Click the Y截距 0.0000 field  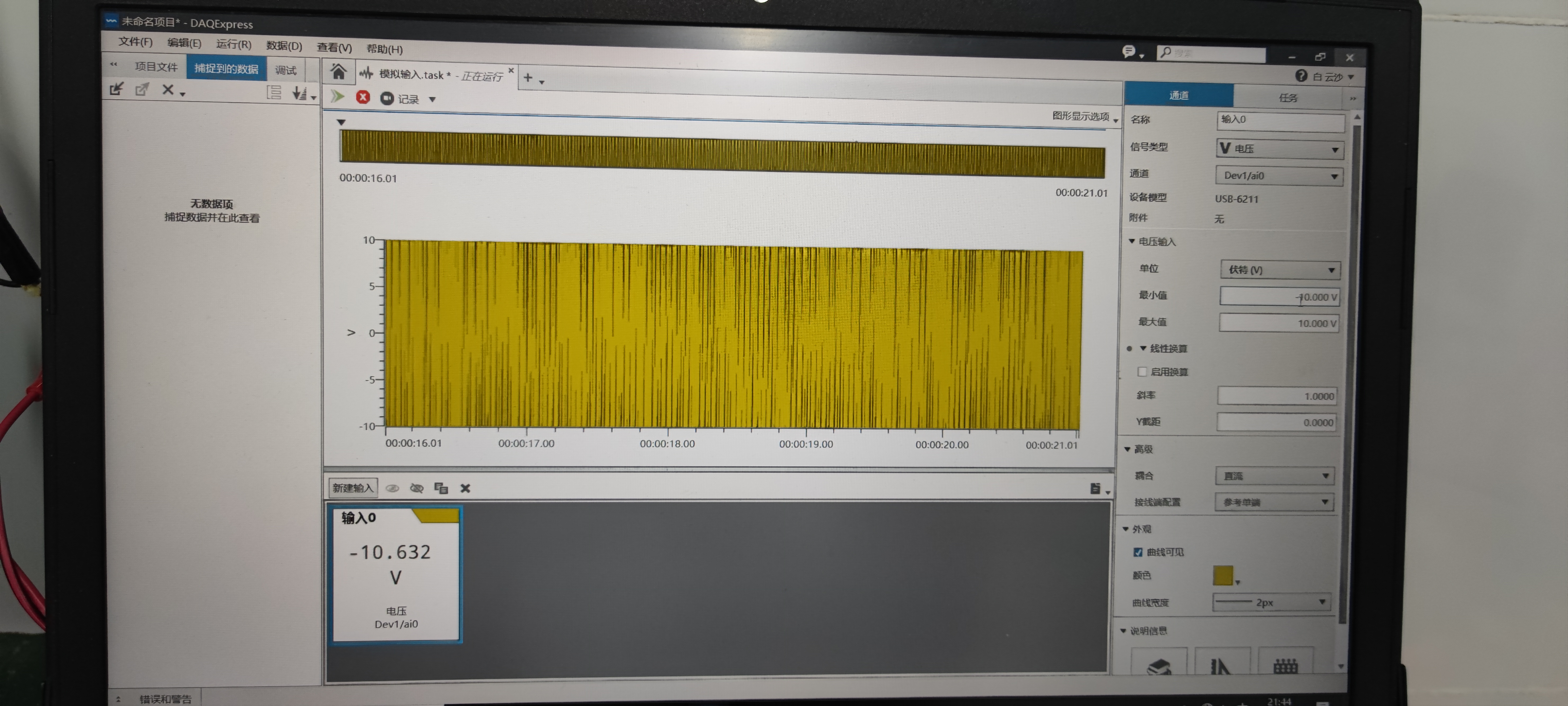tap(1276, 422)
